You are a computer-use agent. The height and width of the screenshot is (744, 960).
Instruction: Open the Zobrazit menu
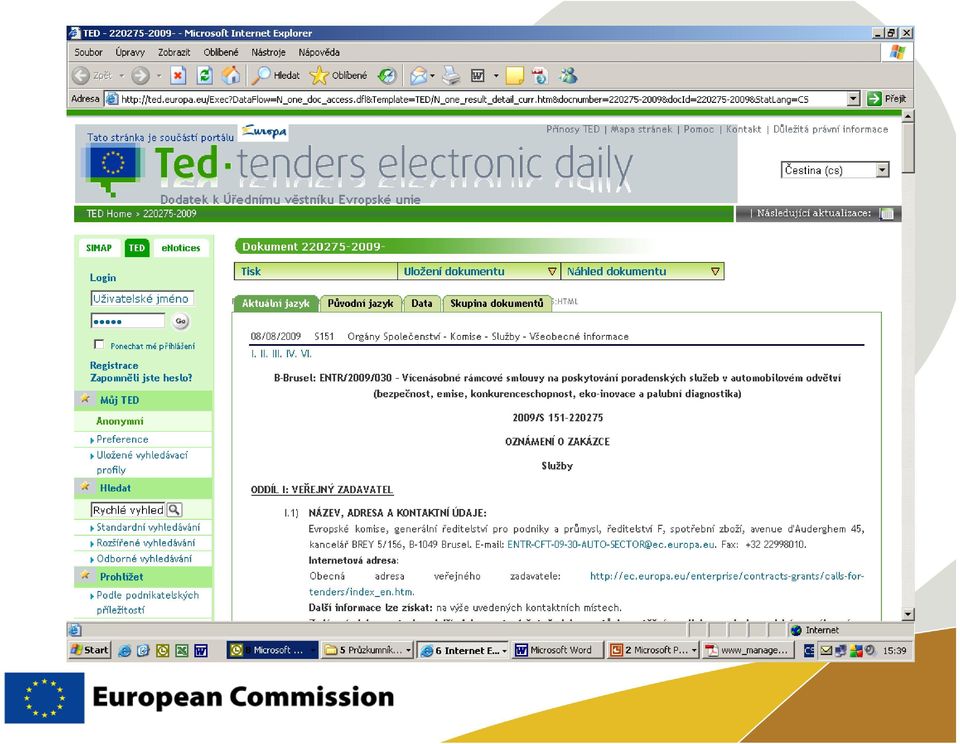174,53
